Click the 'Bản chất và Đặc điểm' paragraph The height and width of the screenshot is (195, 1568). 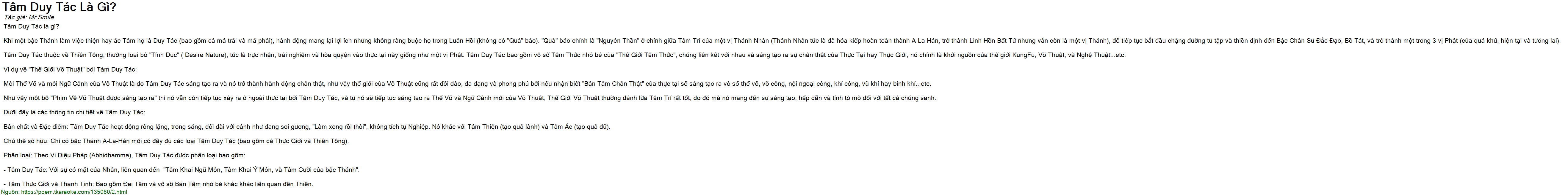307,127
